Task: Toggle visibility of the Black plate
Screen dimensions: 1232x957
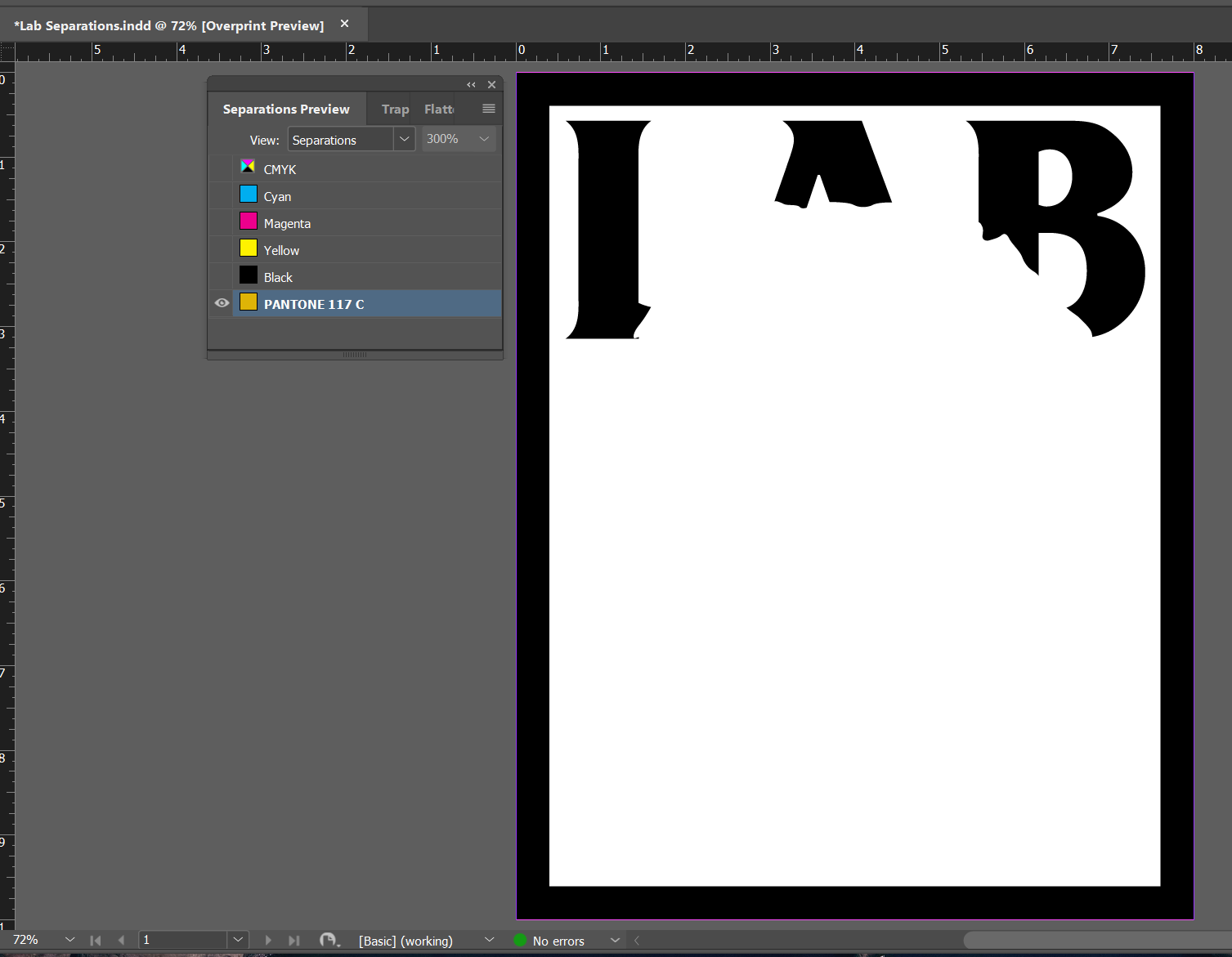Action: (222, 276)
